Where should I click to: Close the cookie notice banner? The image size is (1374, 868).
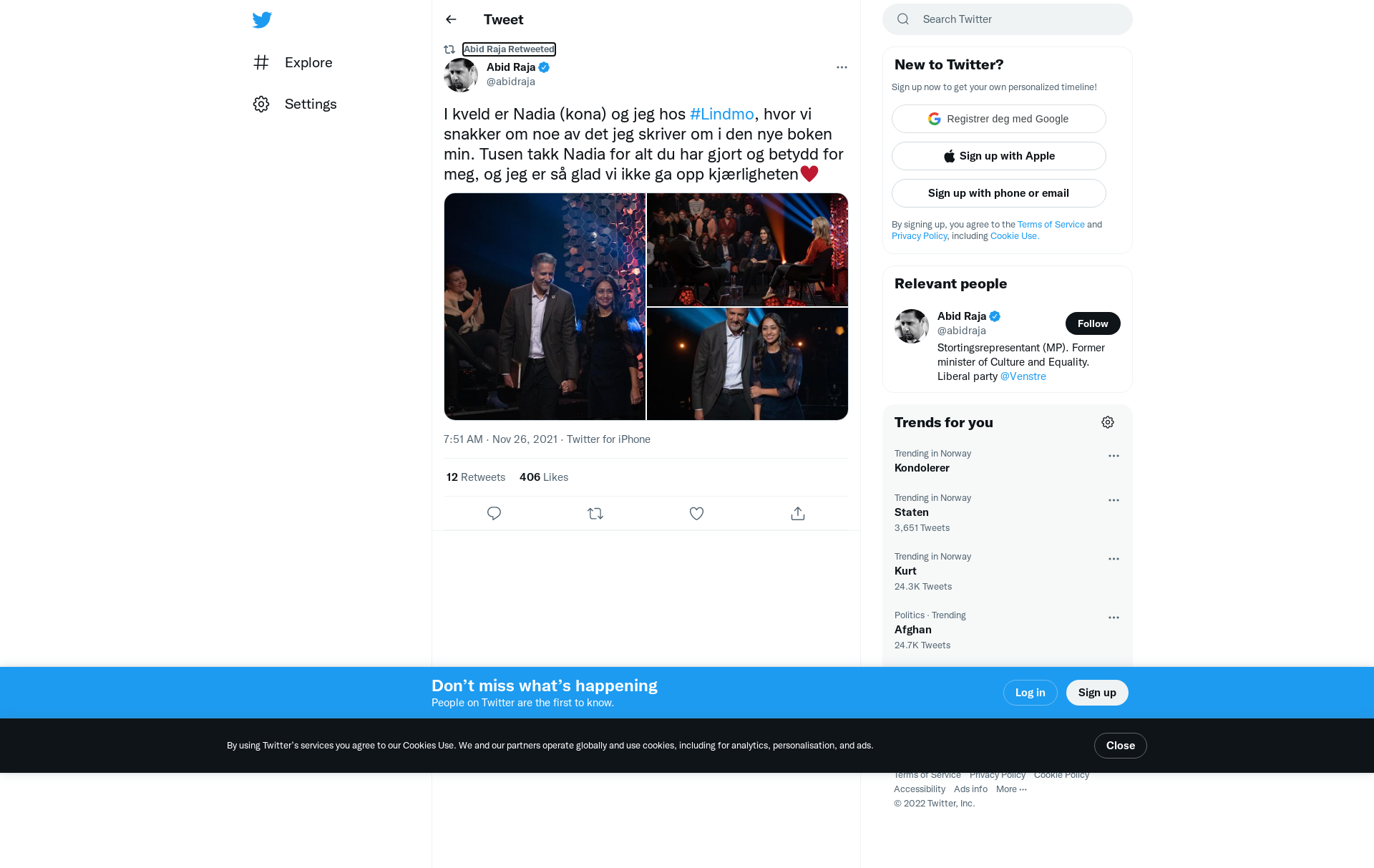(1120, 746)
